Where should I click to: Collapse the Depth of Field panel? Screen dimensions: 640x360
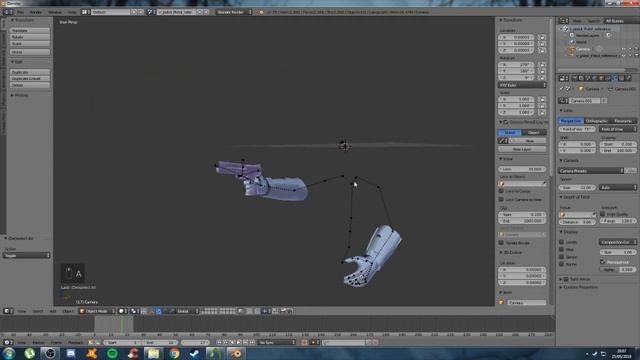click(x=561, y=197)
